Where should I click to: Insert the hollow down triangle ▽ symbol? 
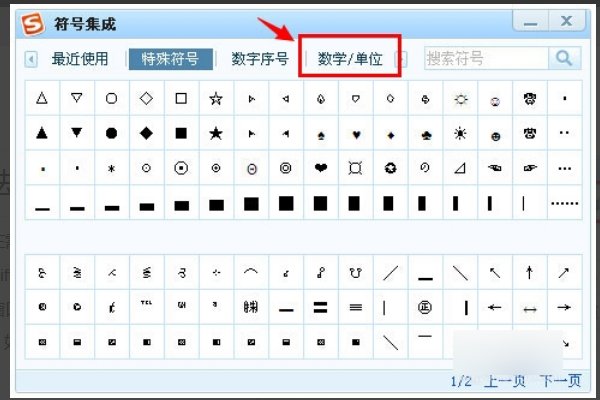(x=77, y=98)
